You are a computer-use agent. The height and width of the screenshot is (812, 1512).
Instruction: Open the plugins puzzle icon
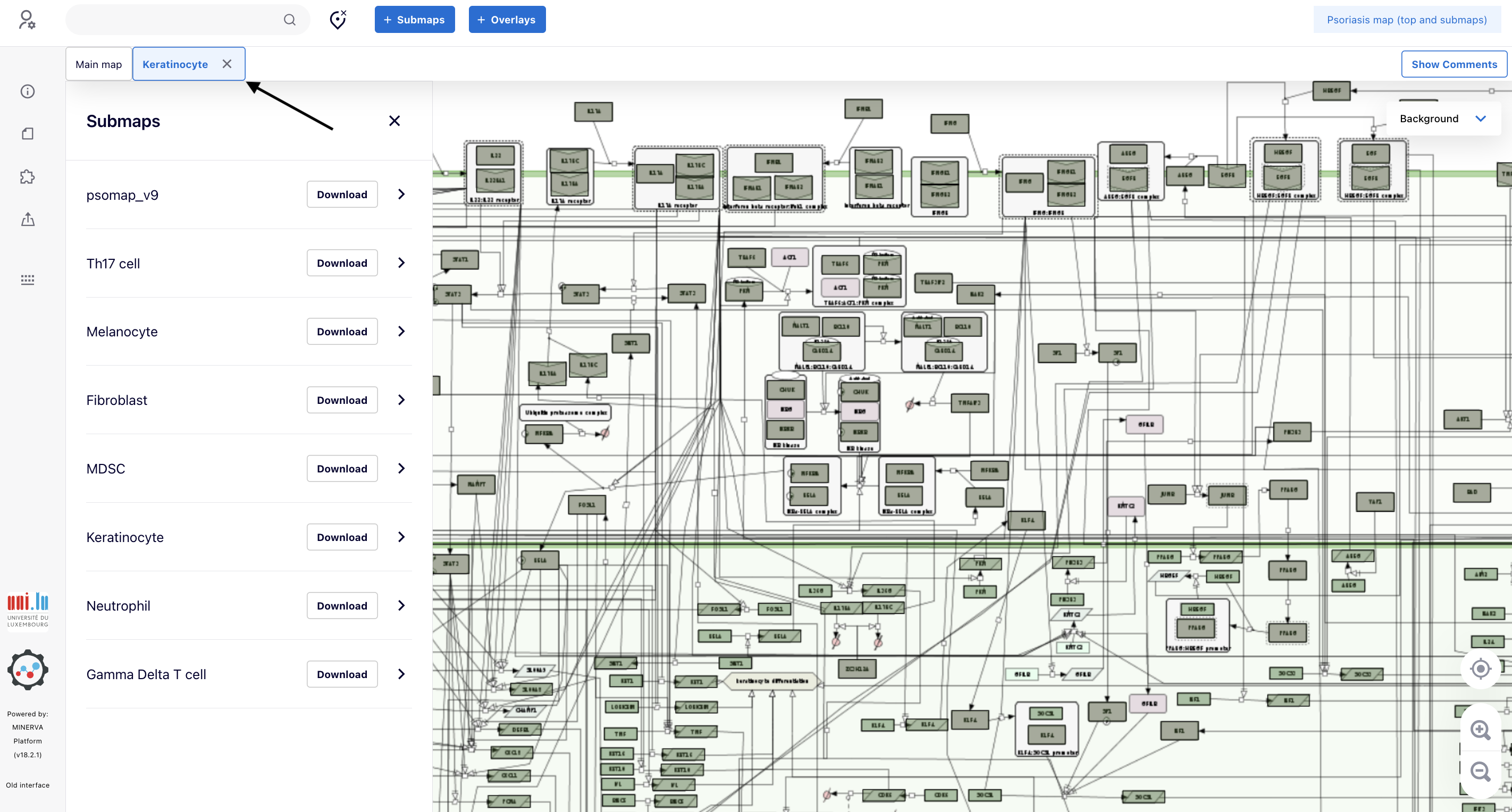tap(28, 176)
